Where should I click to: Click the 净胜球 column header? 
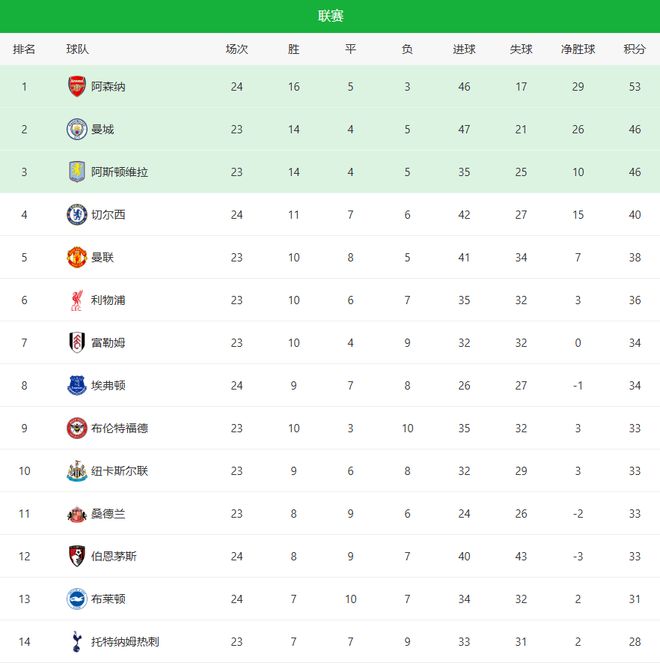[578, 49]
